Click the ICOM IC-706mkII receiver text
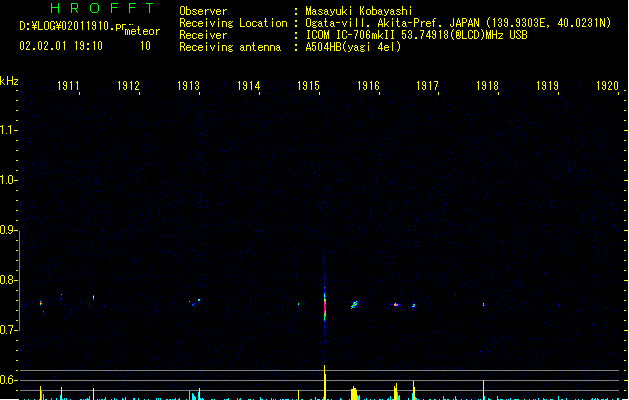The height and width of the screenshot is (400, 629). pyautogui.click(x=416, y=35)
